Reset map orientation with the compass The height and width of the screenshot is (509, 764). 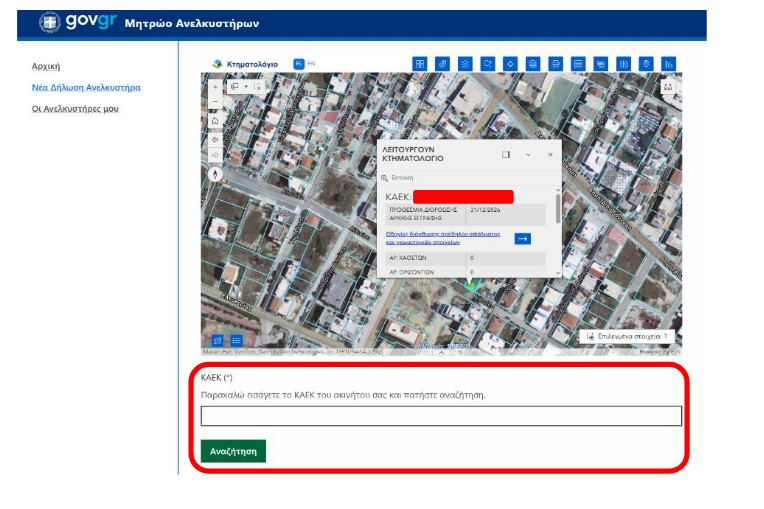pos(215,173)
